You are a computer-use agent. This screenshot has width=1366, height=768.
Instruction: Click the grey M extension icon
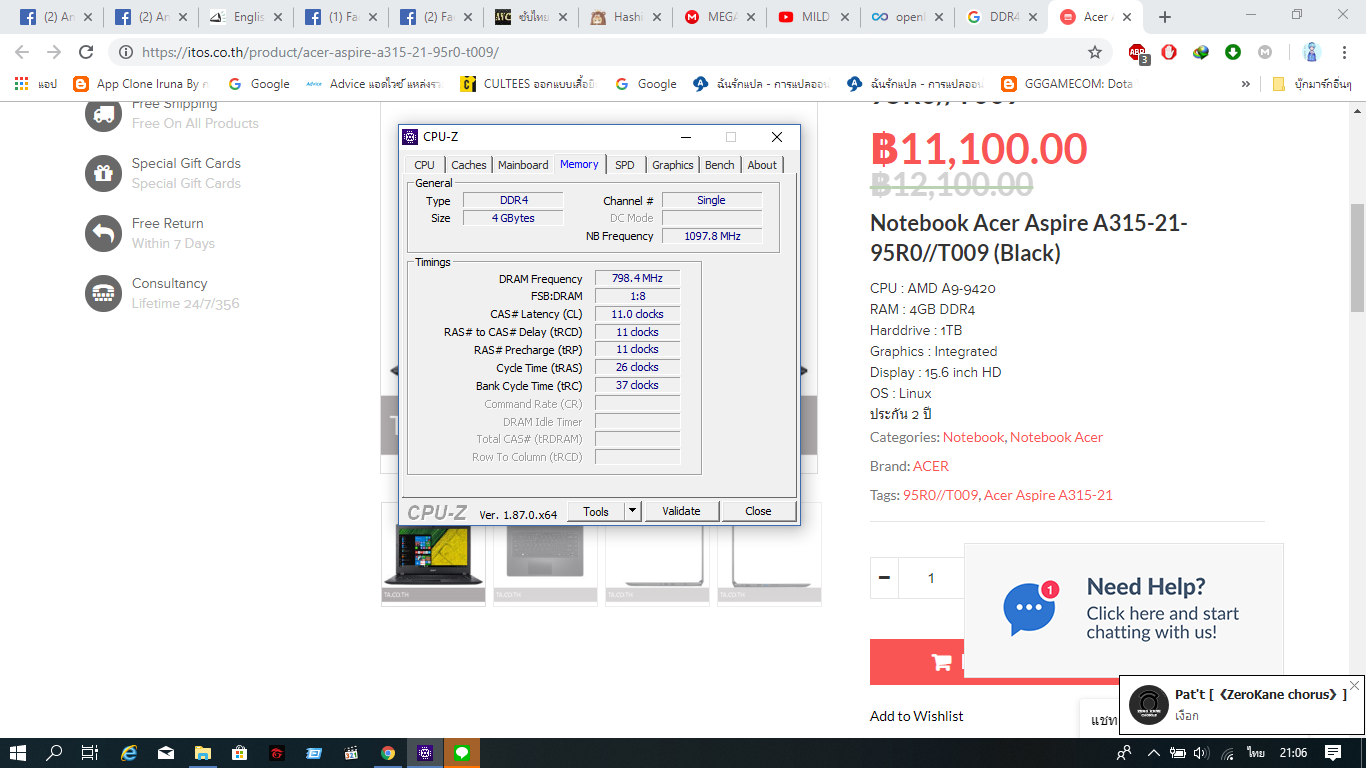click(1265, 52)
